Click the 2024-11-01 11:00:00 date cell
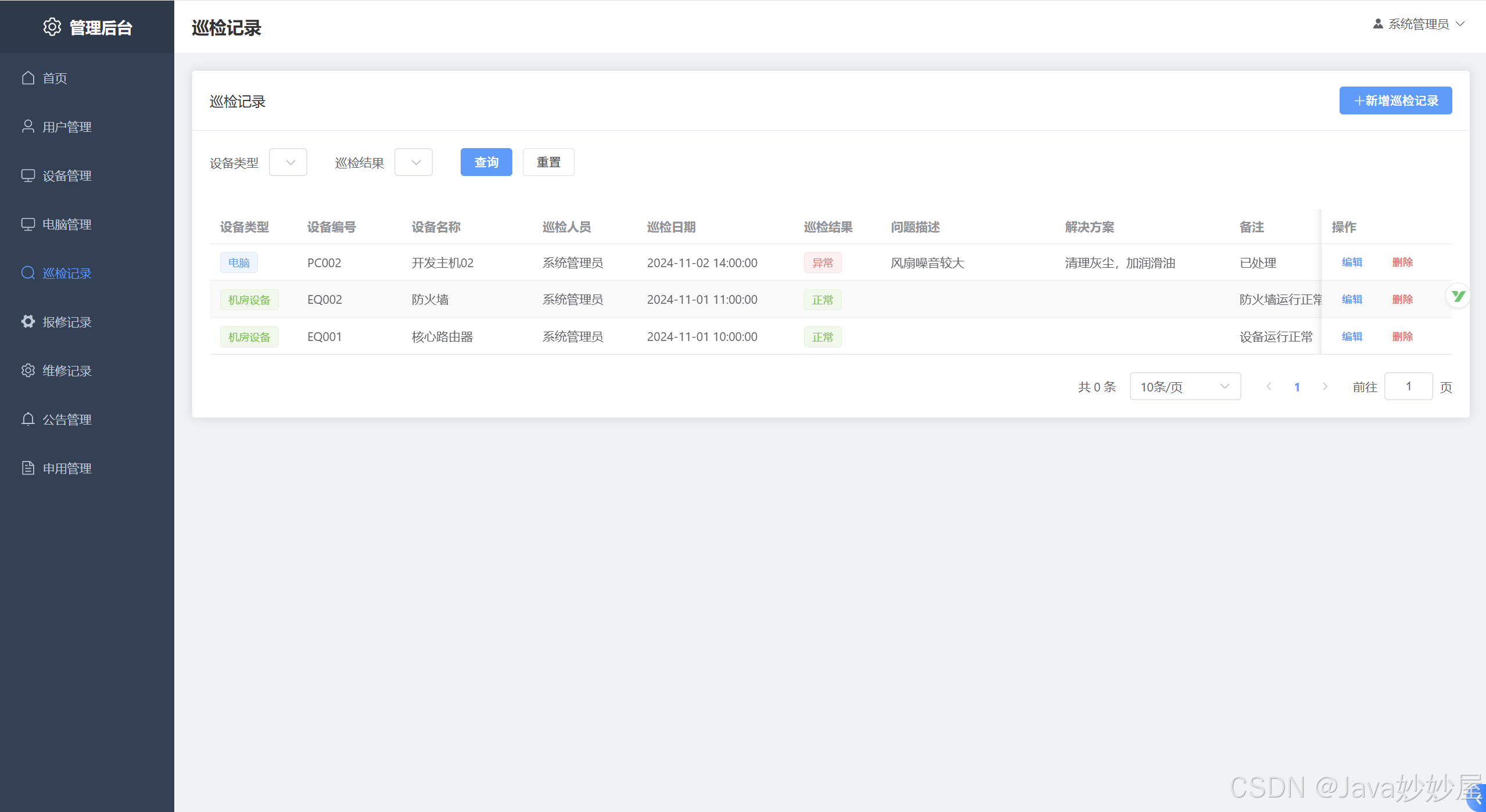1486x812 pixels. [702, 300]
